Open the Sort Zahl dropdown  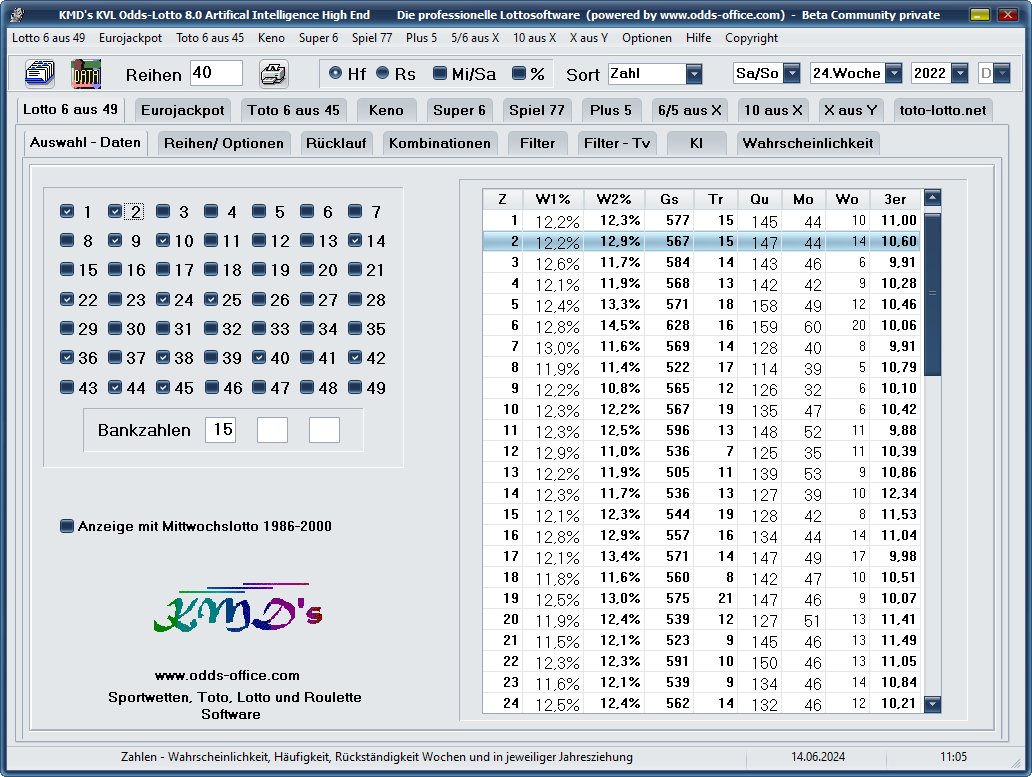point(694,73)
